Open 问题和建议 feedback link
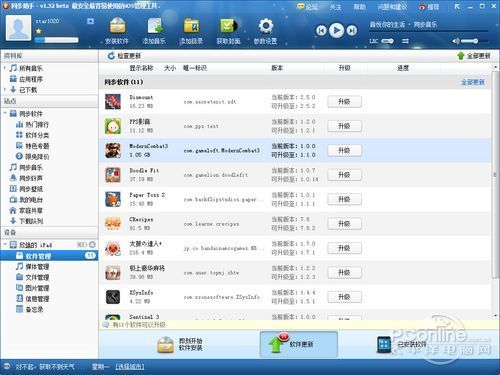This screenshot has width=500, height=375. (x=392, y=7)
